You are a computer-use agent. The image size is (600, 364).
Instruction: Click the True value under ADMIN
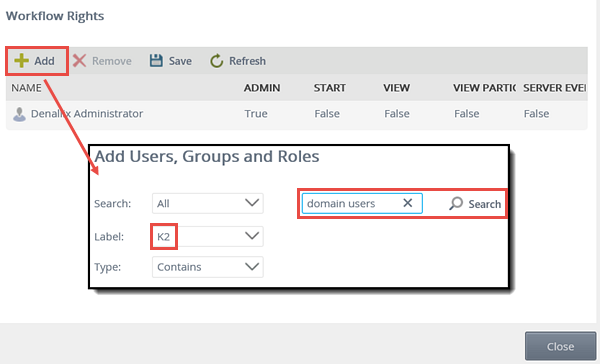pyautogui.click(x=256, y=114)
